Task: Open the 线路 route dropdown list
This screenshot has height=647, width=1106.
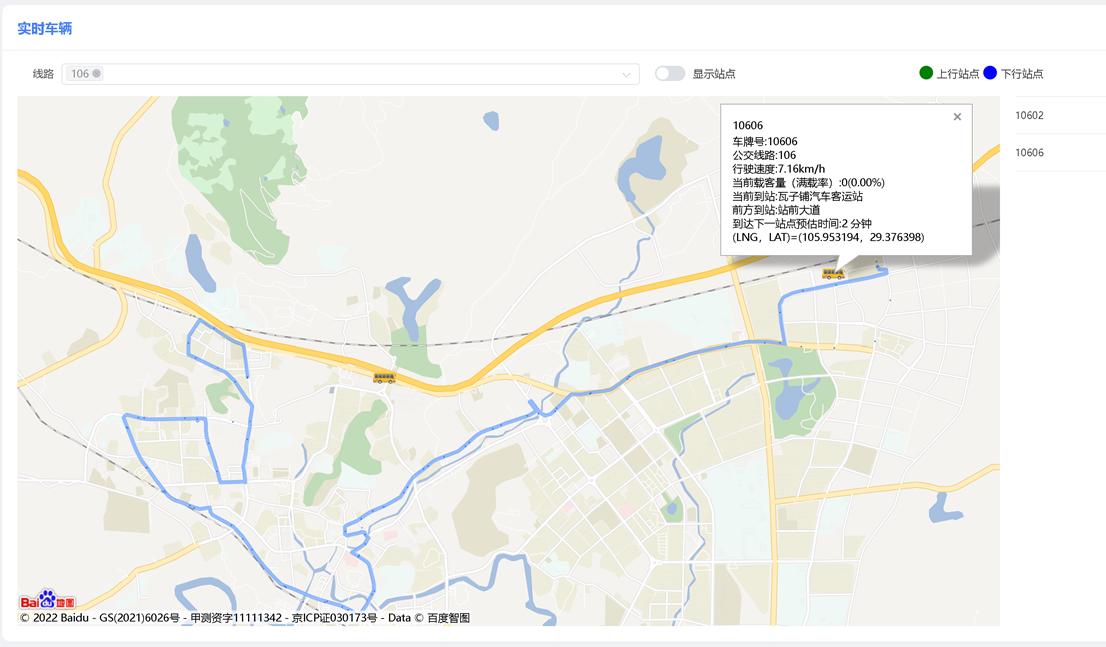Action: coord(350,73)
